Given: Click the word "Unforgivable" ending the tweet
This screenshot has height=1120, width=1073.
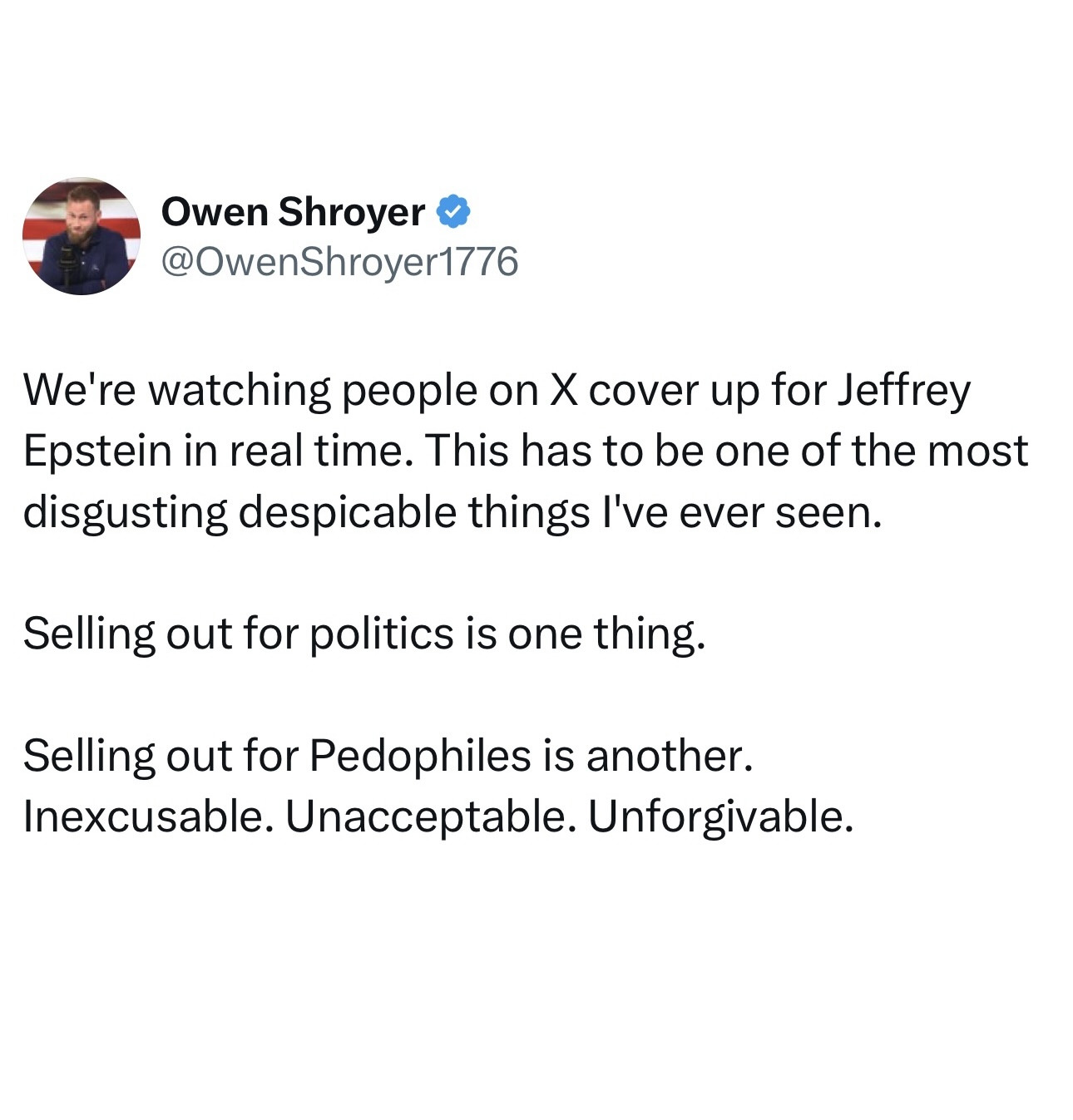Looking at the screenshot, I should tap(717, 817).
